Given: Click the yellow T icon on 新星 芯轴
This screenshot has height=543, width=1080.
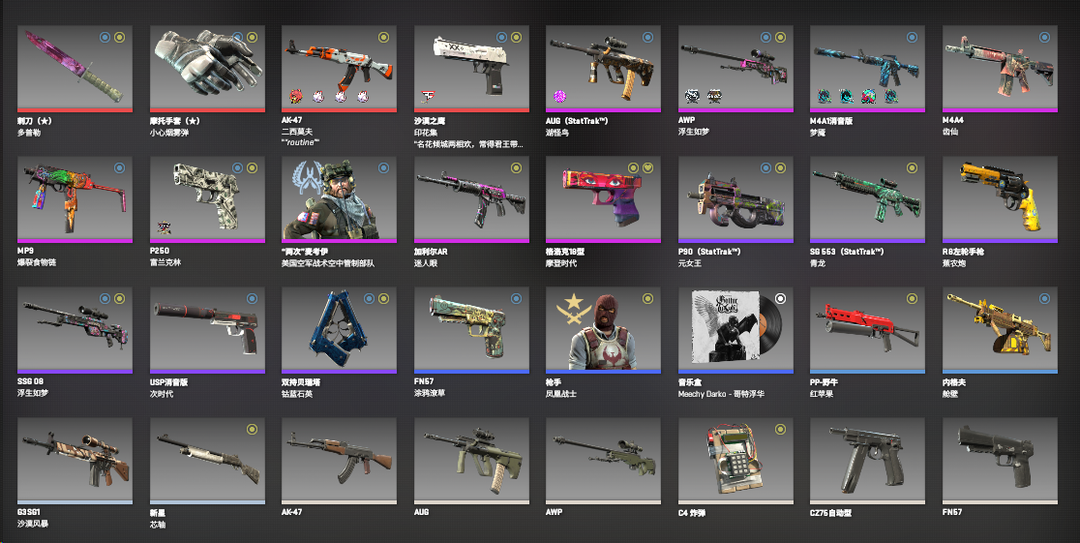Looking at the screenshot, I should click(252, 429).
